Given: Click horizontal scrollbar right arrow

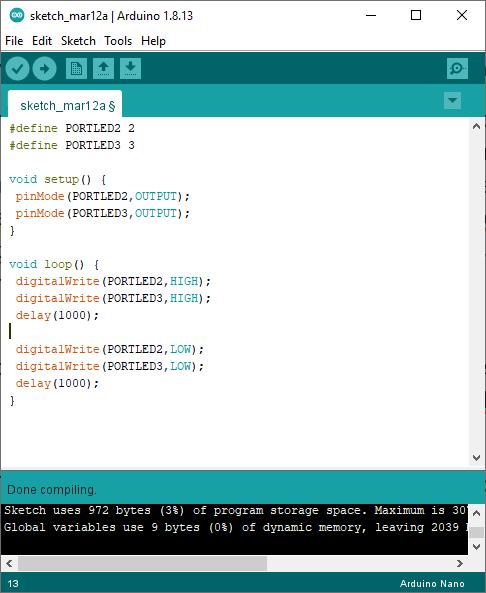Looking at the screenshot, I should click(x=460, y=564).
